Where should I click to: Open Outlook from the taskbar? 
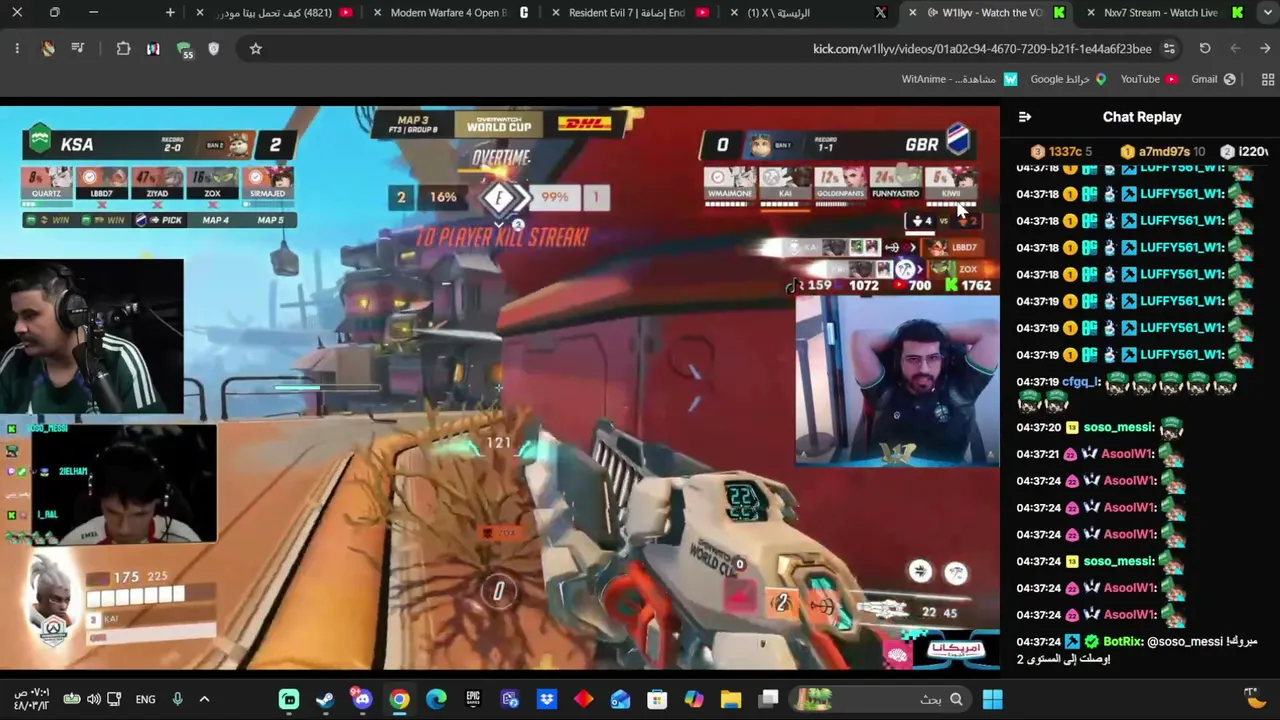point(620,699)
